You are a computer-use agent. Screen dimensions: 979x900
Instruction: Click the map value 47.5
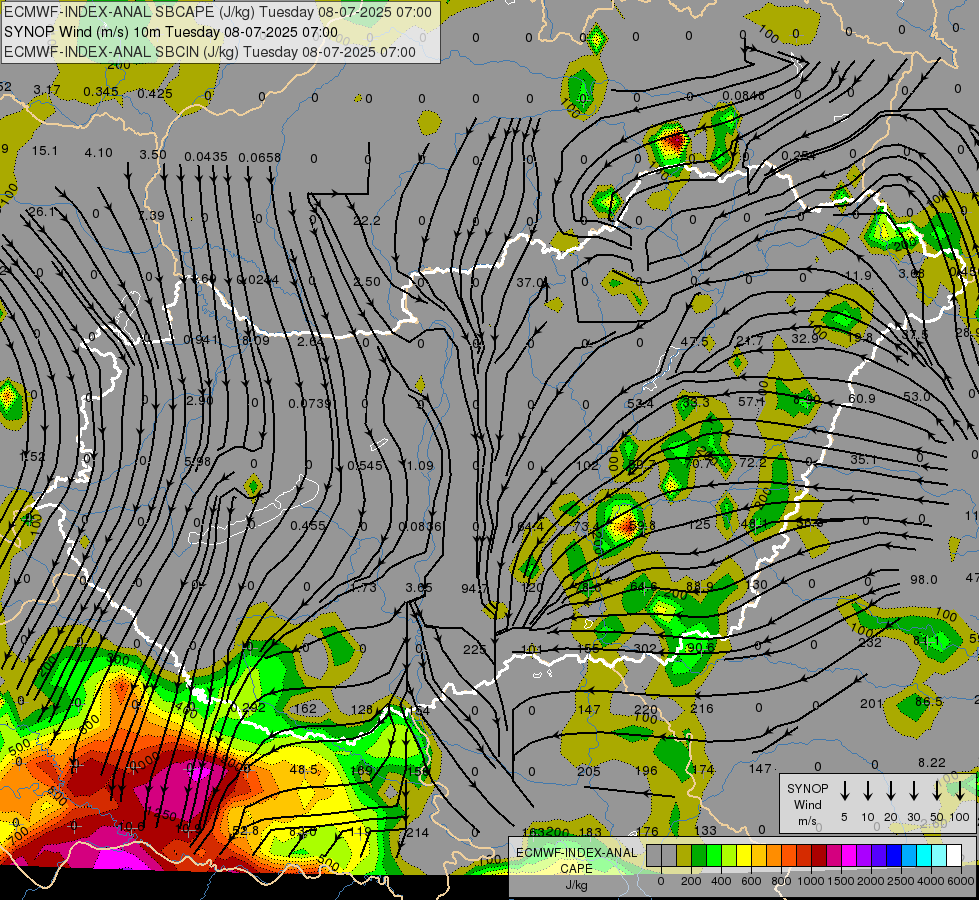click(x=694, y=342)
